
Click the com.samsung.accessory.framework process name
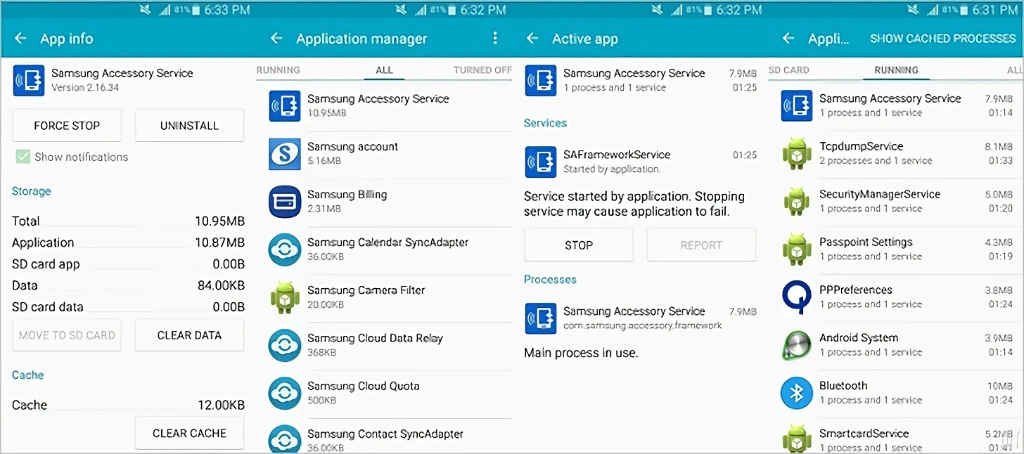click(643, 325)
